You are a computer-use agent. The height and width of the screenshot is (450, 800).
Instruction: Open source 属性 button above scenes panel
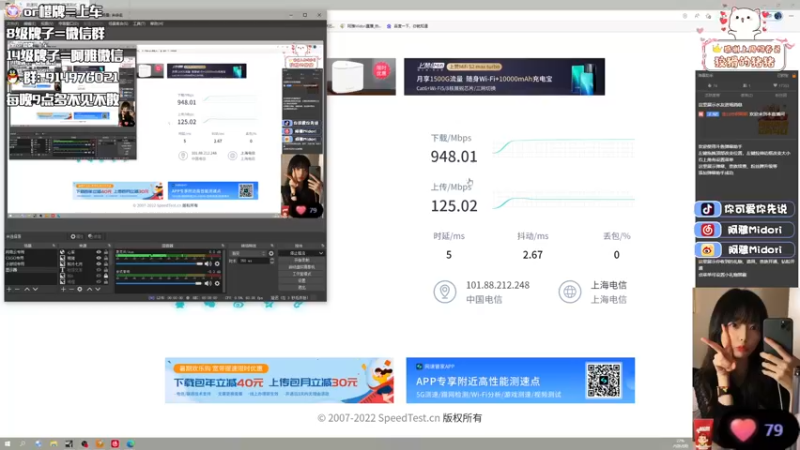(x=76, y=236)
